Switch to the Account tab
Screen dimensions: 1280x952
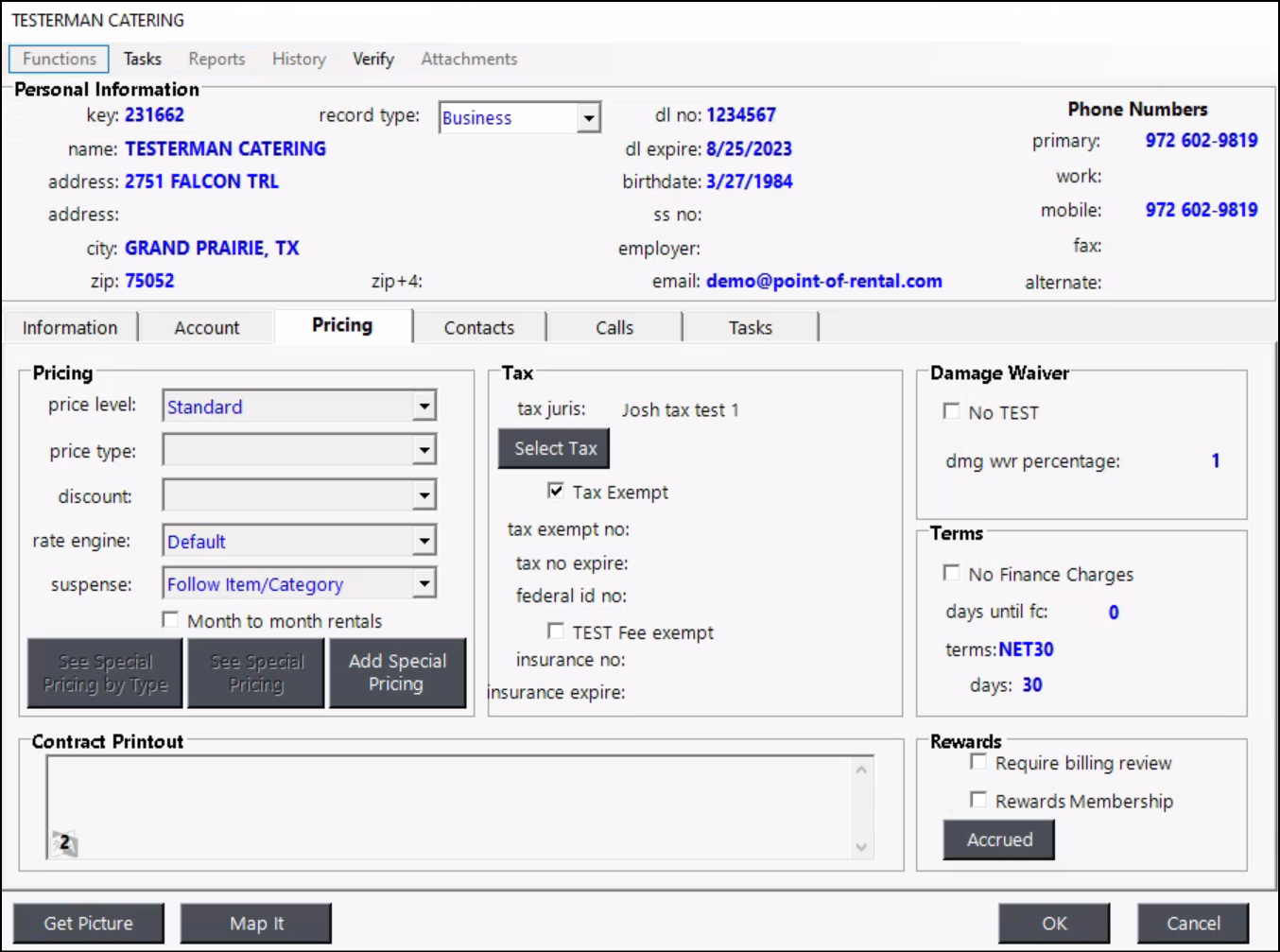pyautogui.click(x=206, y=328)
